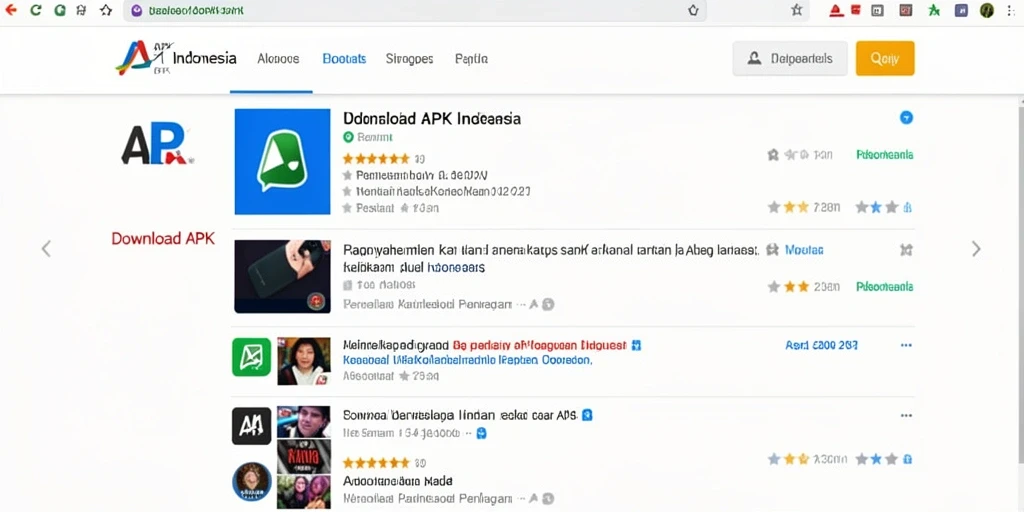Click the woman portrait thumbnail

304,361
